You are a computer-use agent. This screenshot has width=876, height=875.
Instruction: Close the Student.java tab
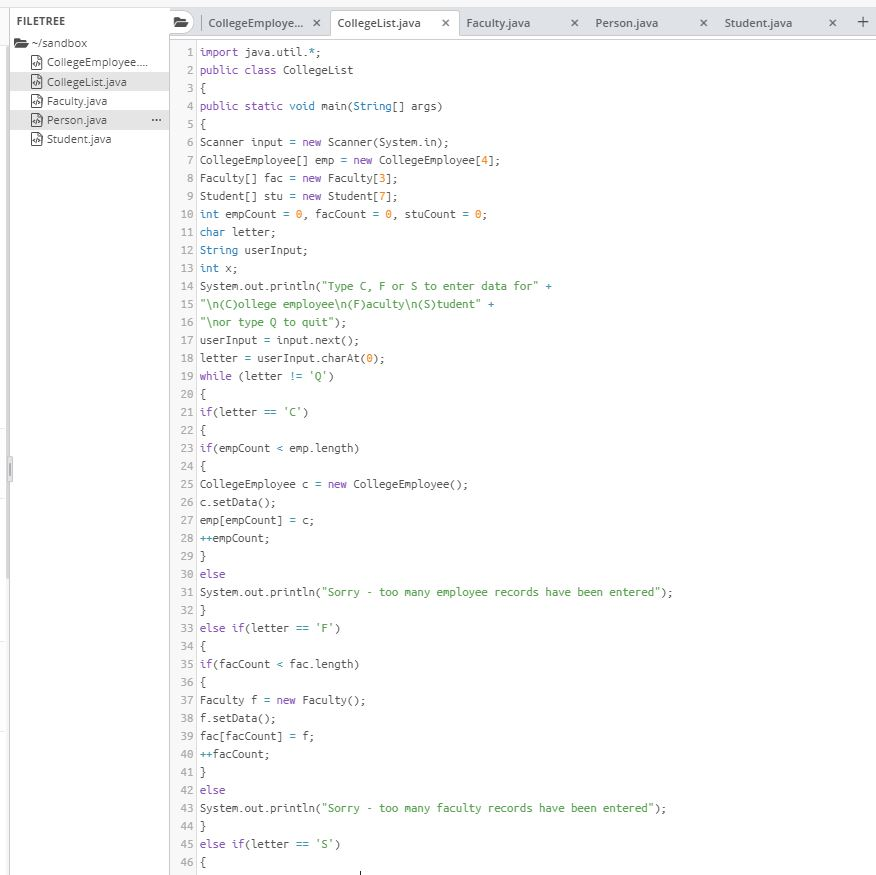(832, 20)
